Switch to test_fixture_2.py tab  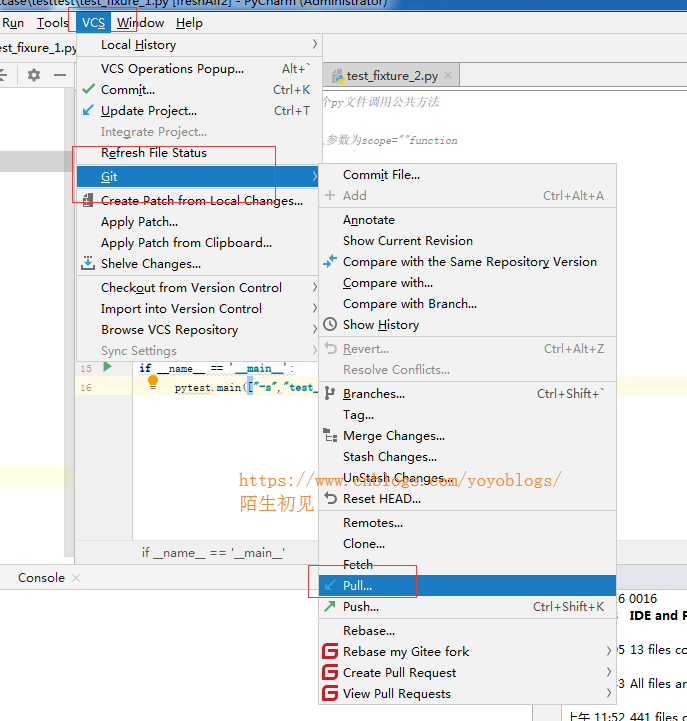[x=392, y=75]
